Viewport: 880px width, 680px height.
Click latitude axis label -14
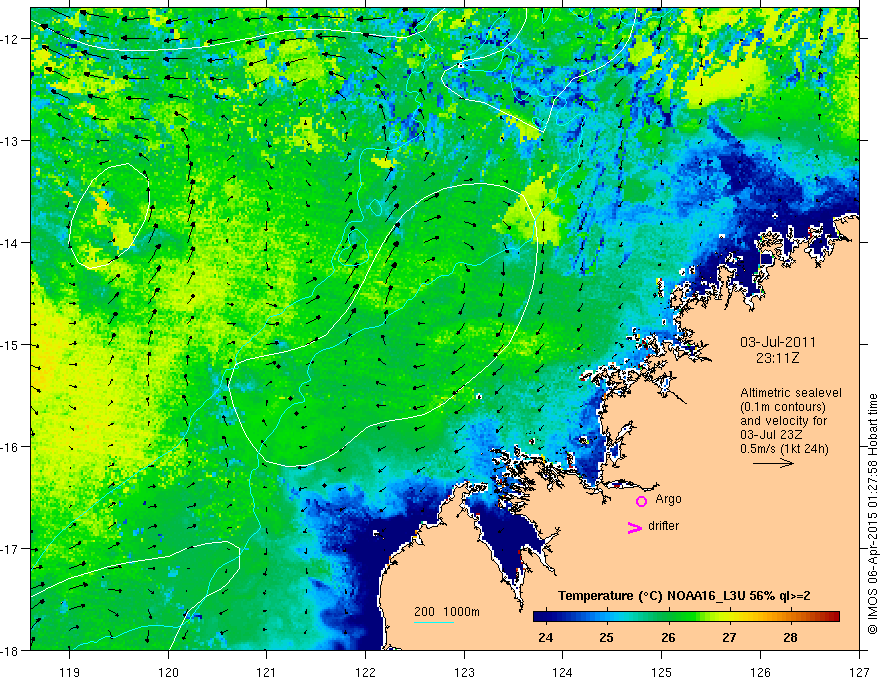point(11,243)
